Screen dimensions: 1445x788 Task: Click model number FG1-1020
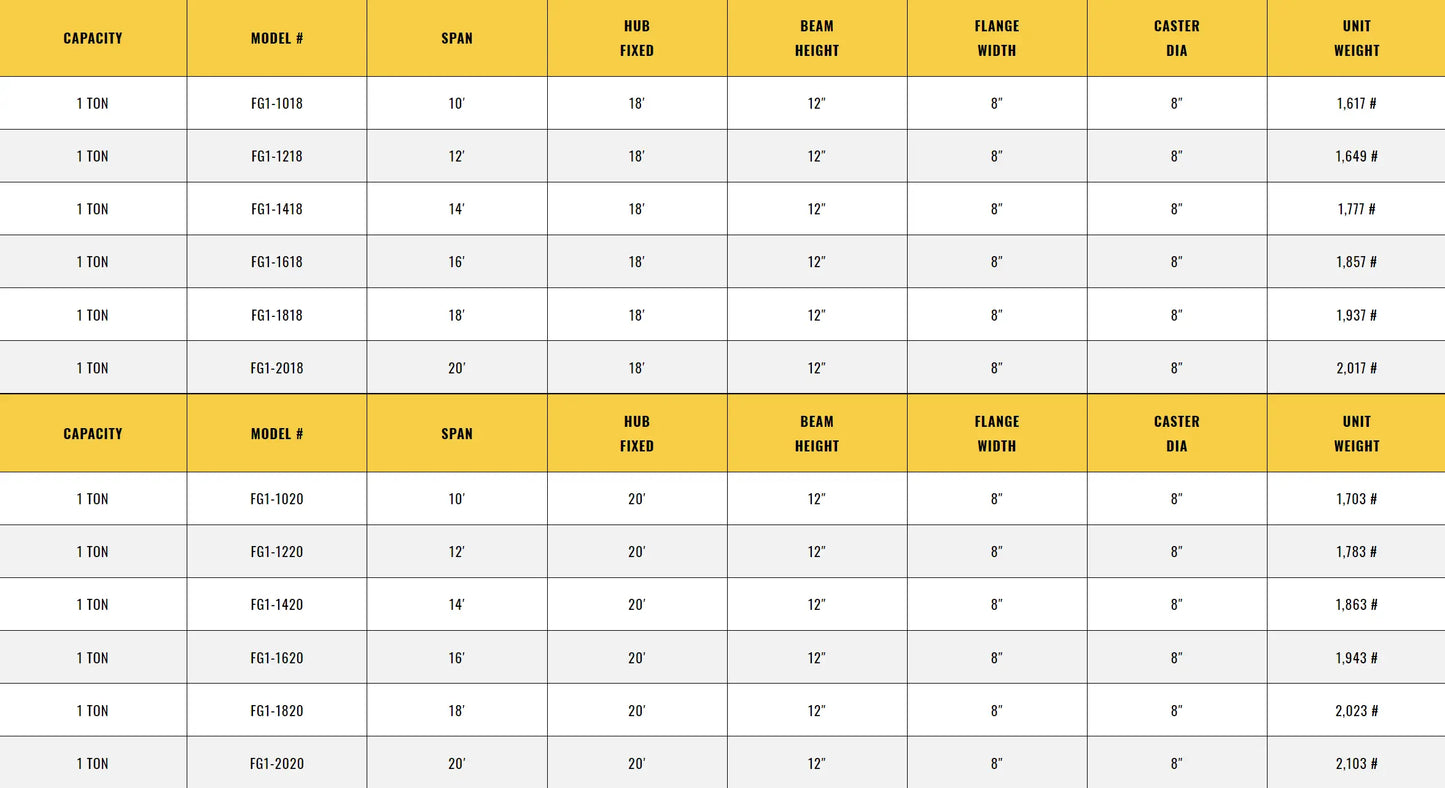point(277,499)
